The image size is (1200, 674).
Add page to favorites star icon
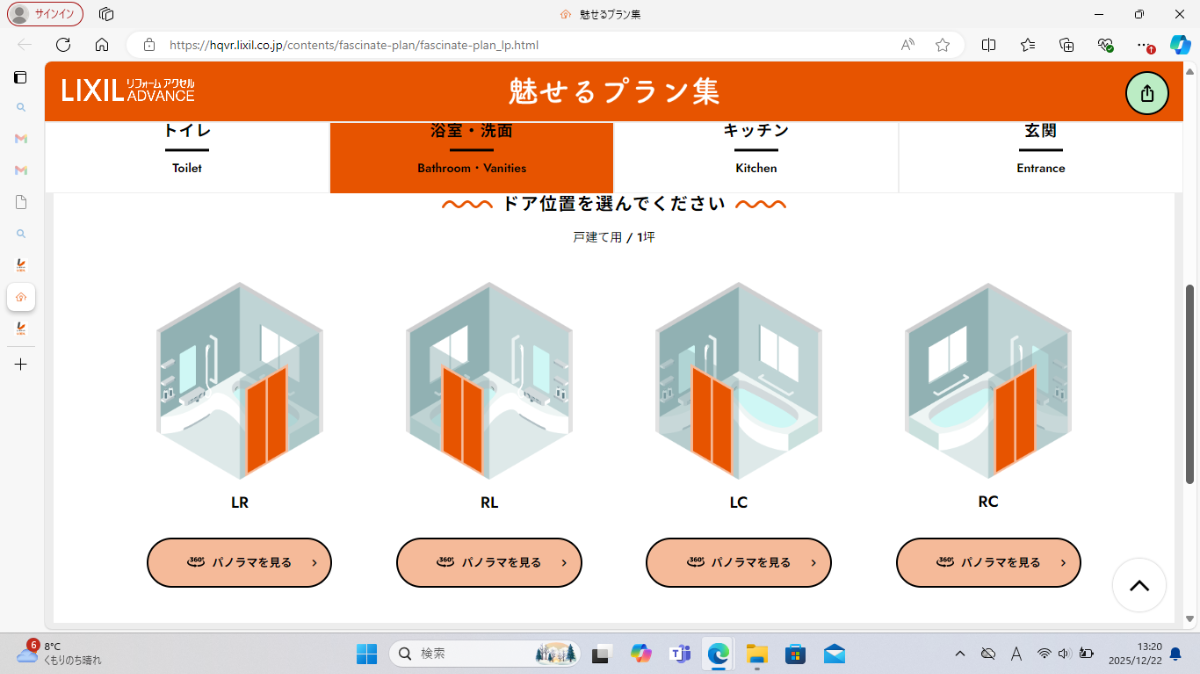click(942, 45)
